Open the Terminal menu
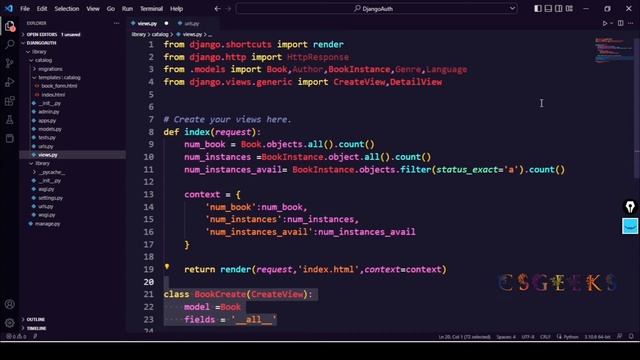The height and width of the screenshot is (360, 640). (151, 9)
